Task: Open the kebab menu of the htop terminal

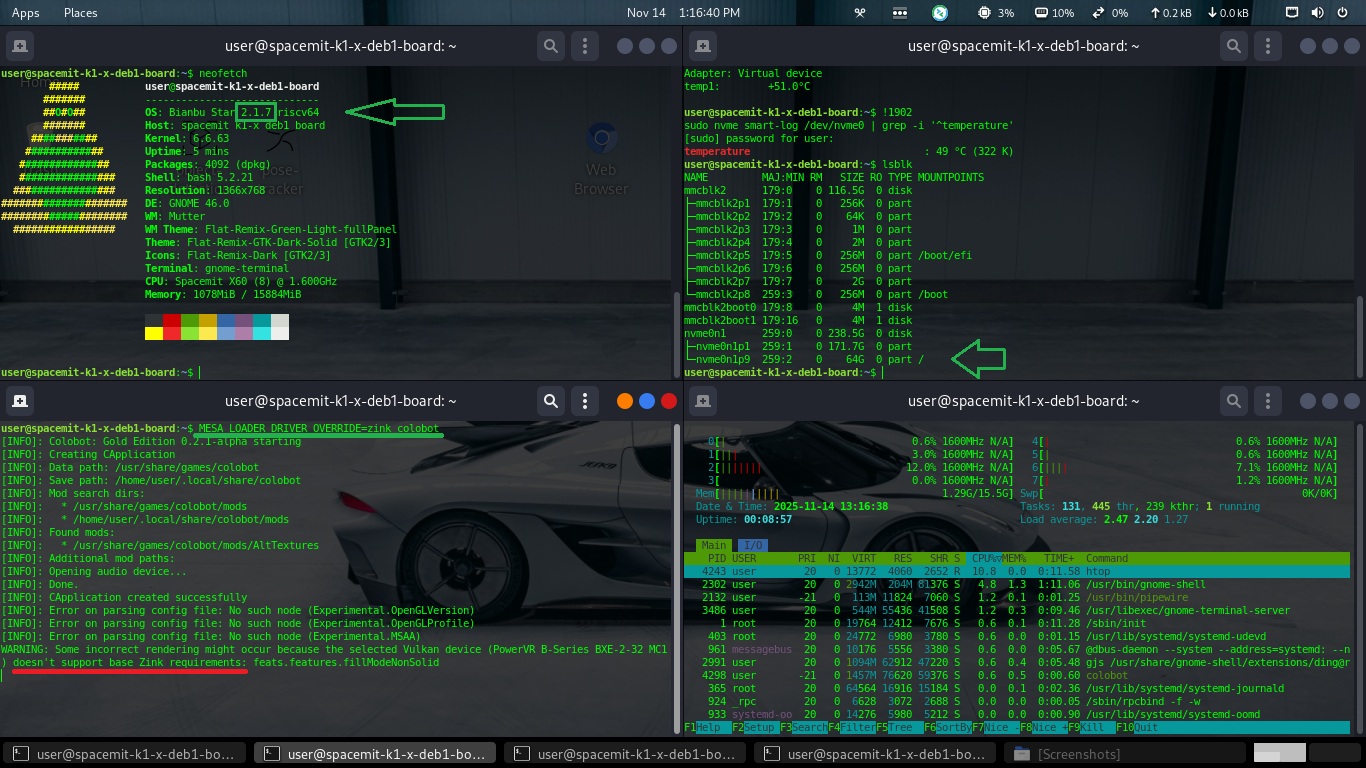Action: (x=1268, y=401)
